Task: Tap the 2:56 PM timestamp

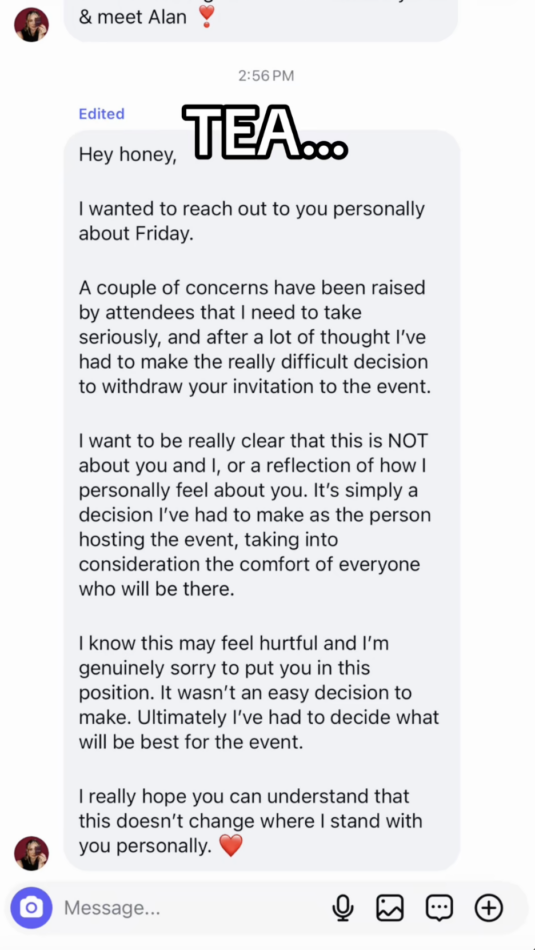Action: click(266, 76)
